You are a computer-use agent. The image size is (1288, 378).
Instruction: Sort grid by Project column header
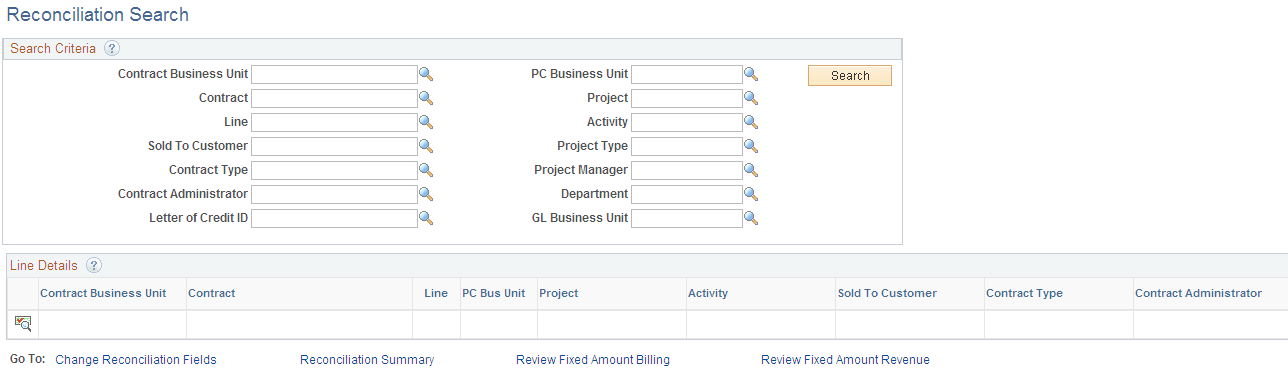click(559, 293)
